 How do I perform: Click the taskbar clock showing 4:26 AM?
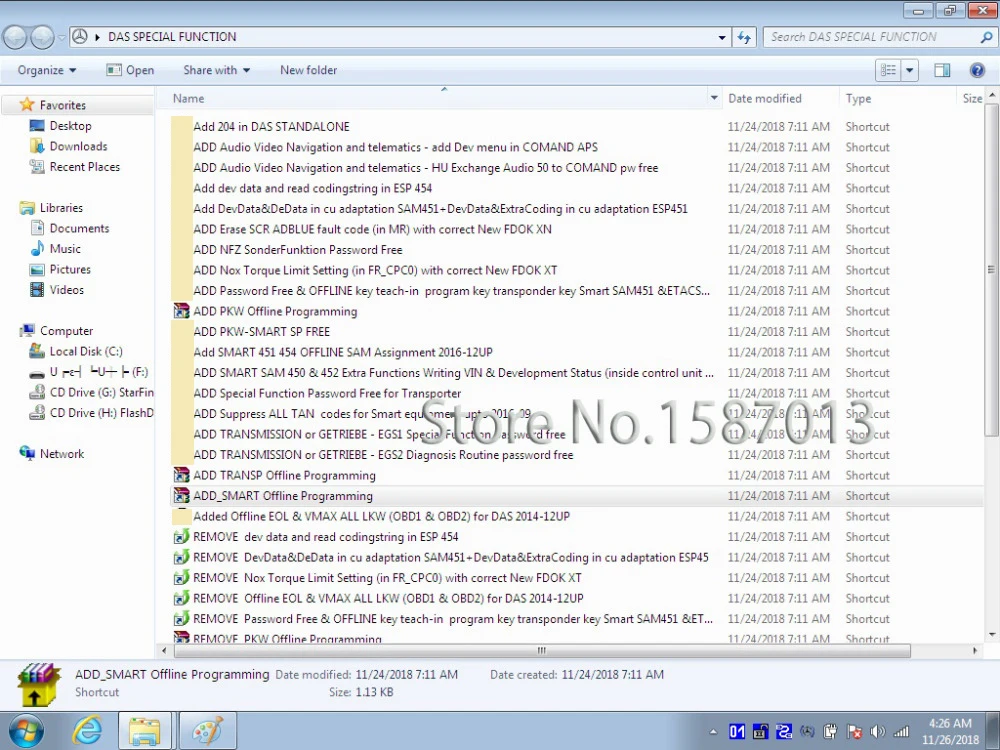coord(950,732)
